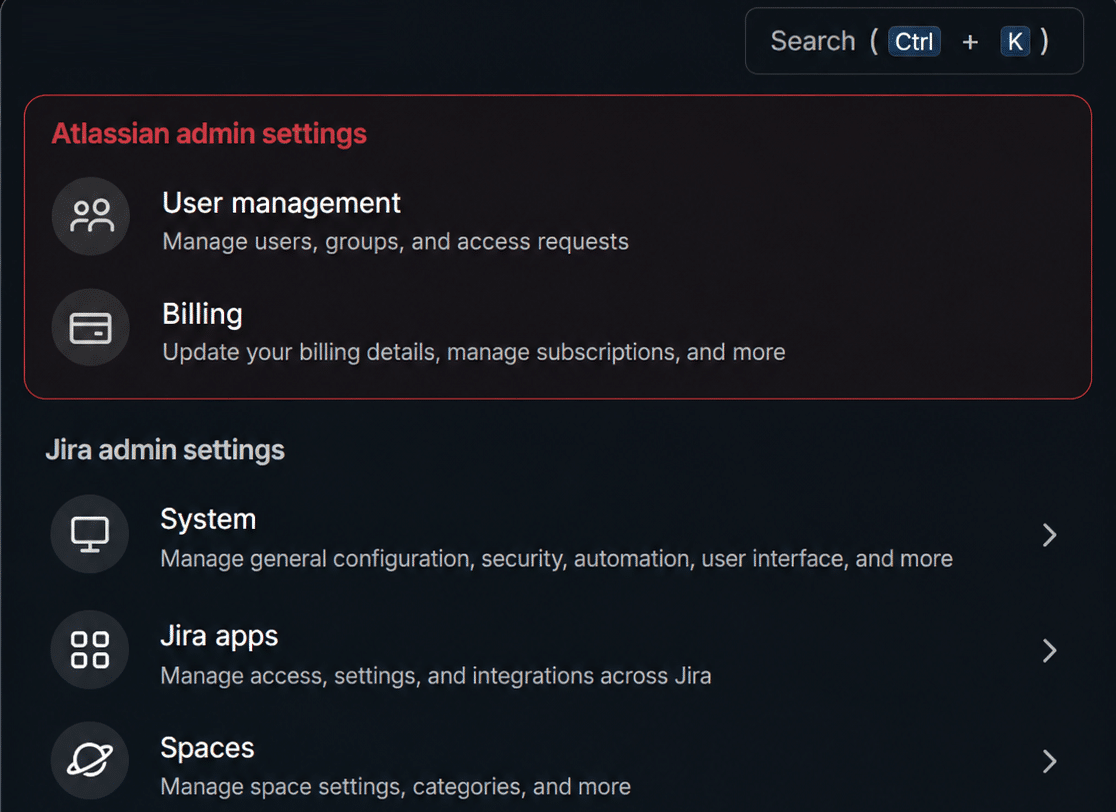Screen dimensions: 1116x812
Task: Click the Spaces planet icon
Action: pos(90,760)
